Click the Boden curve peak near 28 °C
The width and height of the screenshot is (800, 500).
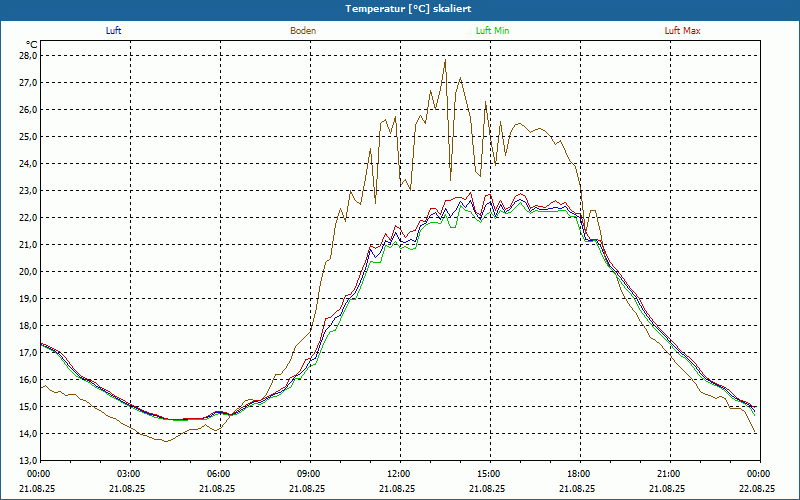click(445, 60)
